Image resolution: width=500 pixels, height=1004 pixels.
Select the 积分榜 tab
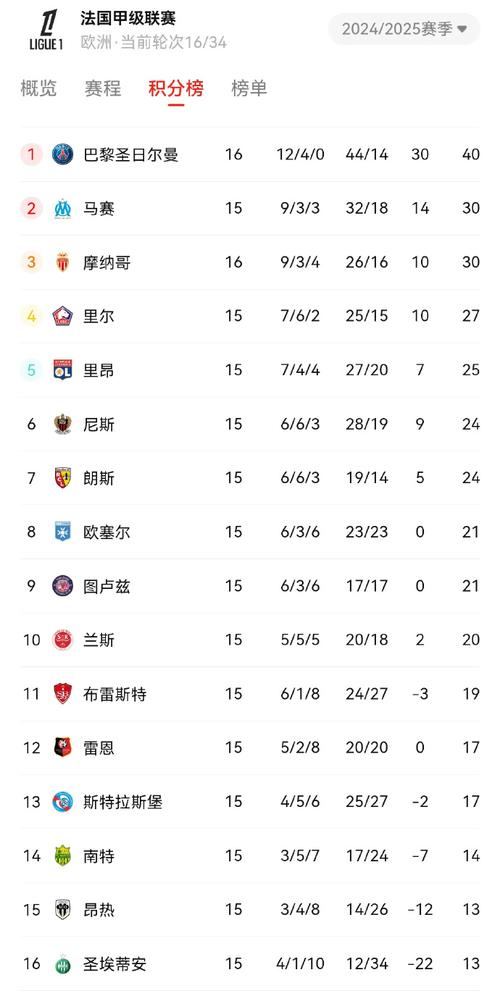click(176, 88)
